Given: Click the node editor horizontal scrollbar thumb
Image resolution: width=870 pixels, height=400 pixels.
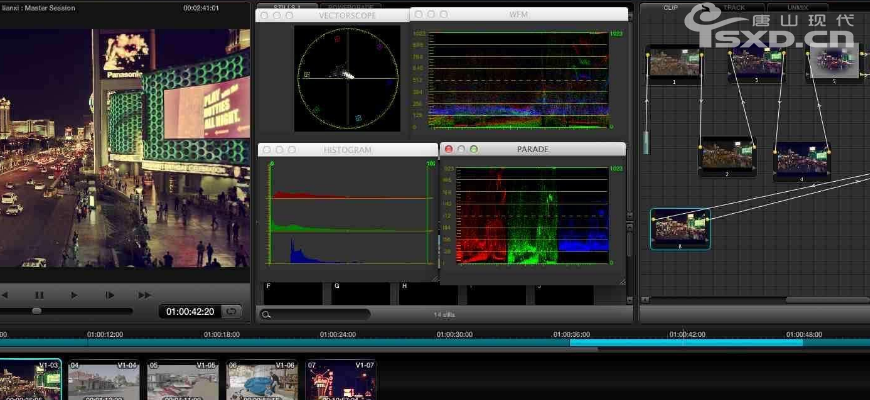Looking at the screenshot, I should 827,300.
